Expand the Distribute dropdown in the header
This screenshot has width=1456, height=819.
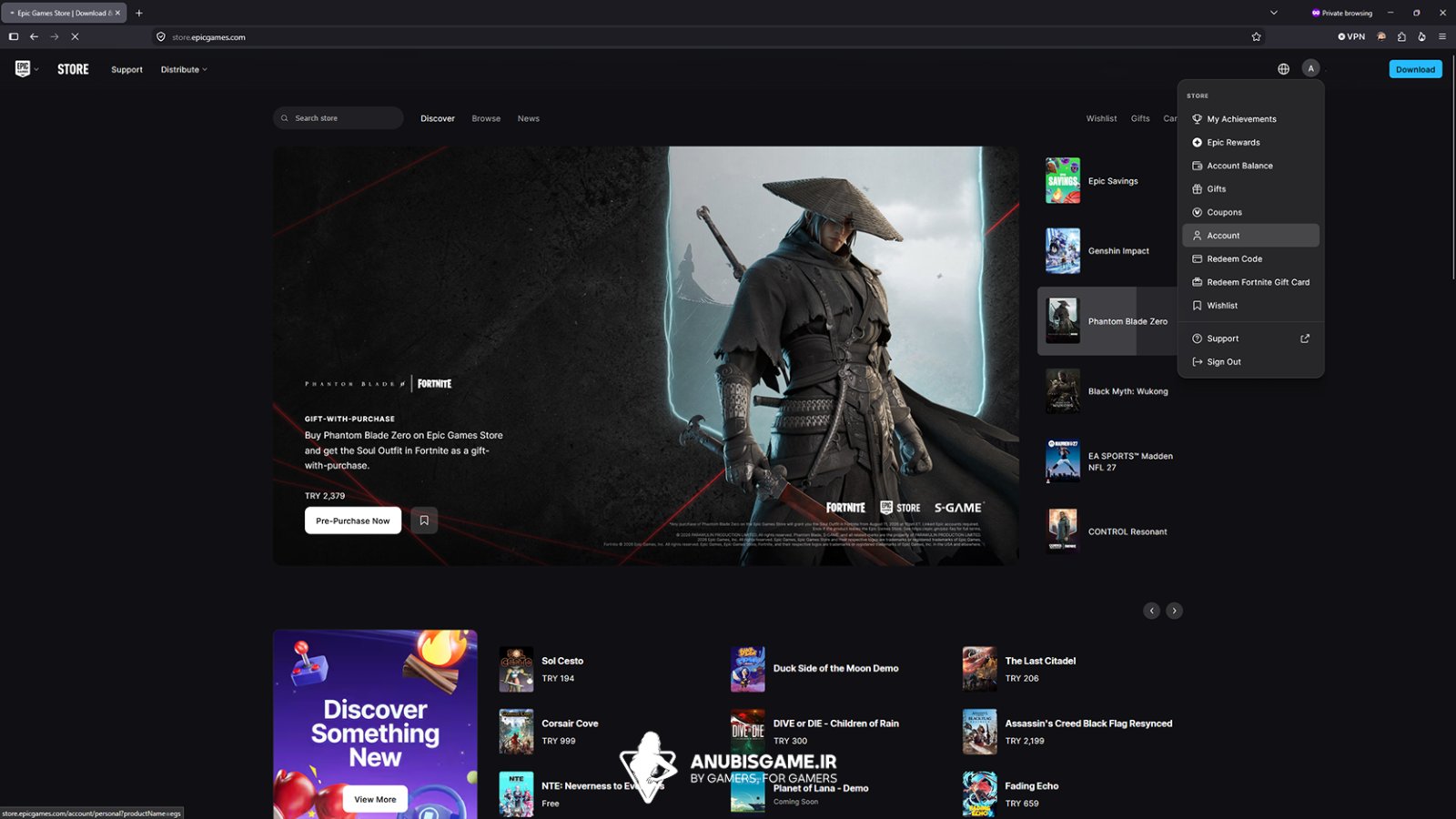click(x=184, y=70)
